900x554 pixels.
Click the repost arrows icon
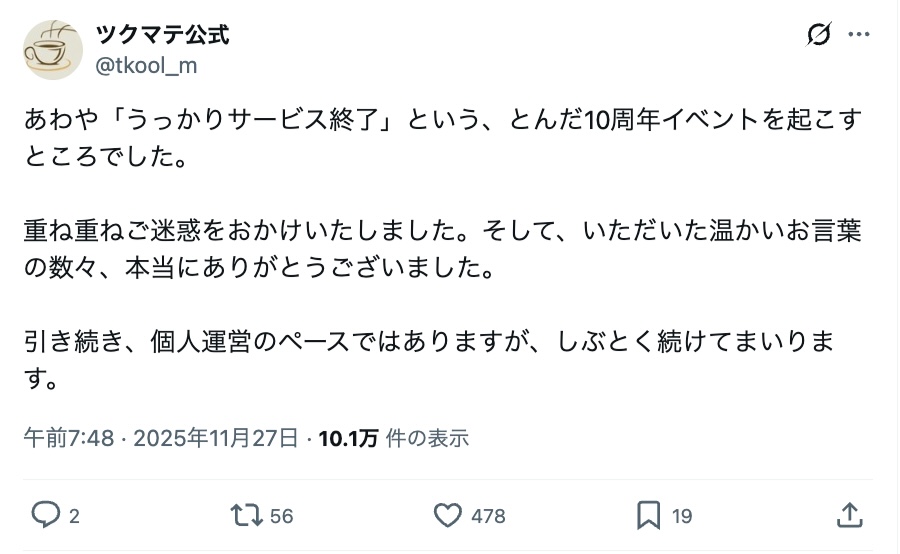pos(246,515)
